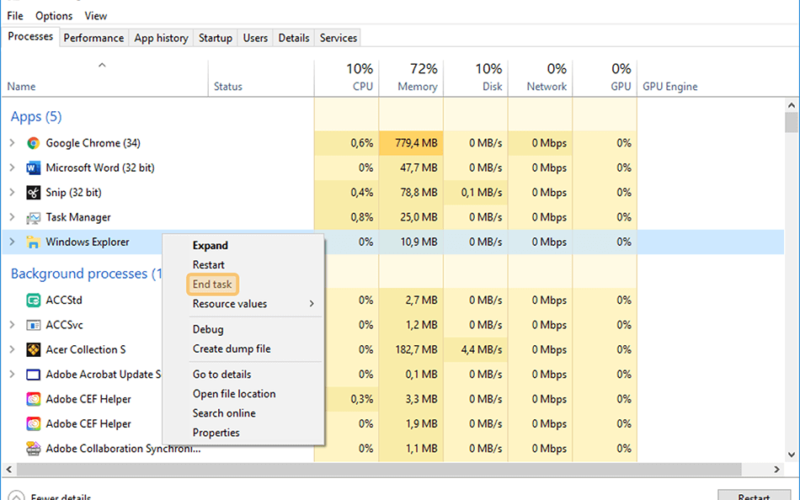Image resolution: width=800 pixels, height=500 pixels.
Task: Sort by the Memory column header
Action: point(411,78)
